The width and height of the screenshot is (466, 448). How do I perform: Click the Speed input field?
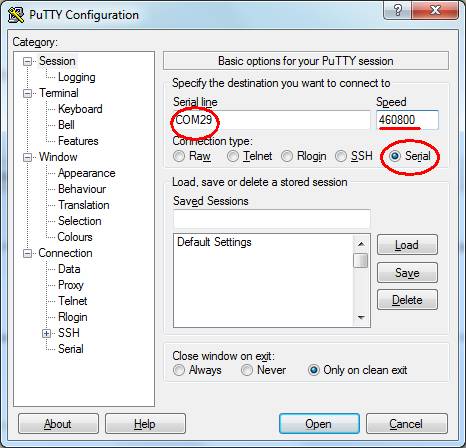click(407, 120)
